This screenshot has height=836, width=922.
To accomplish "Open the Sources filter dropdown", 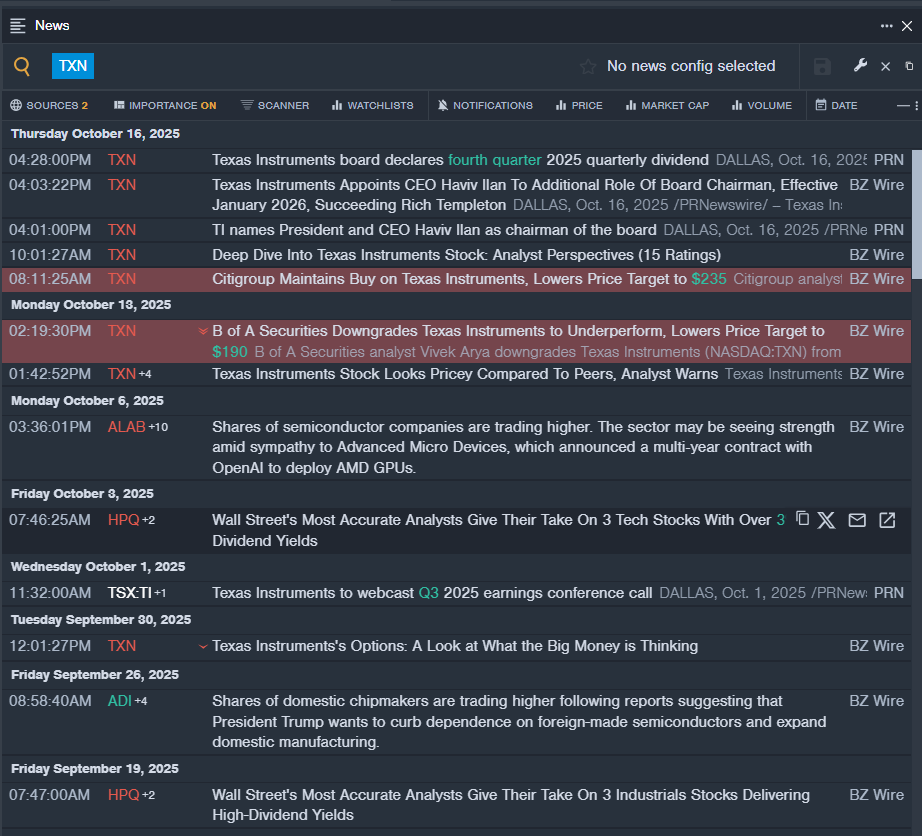I will pyautogui.click(x=49, y=105).
